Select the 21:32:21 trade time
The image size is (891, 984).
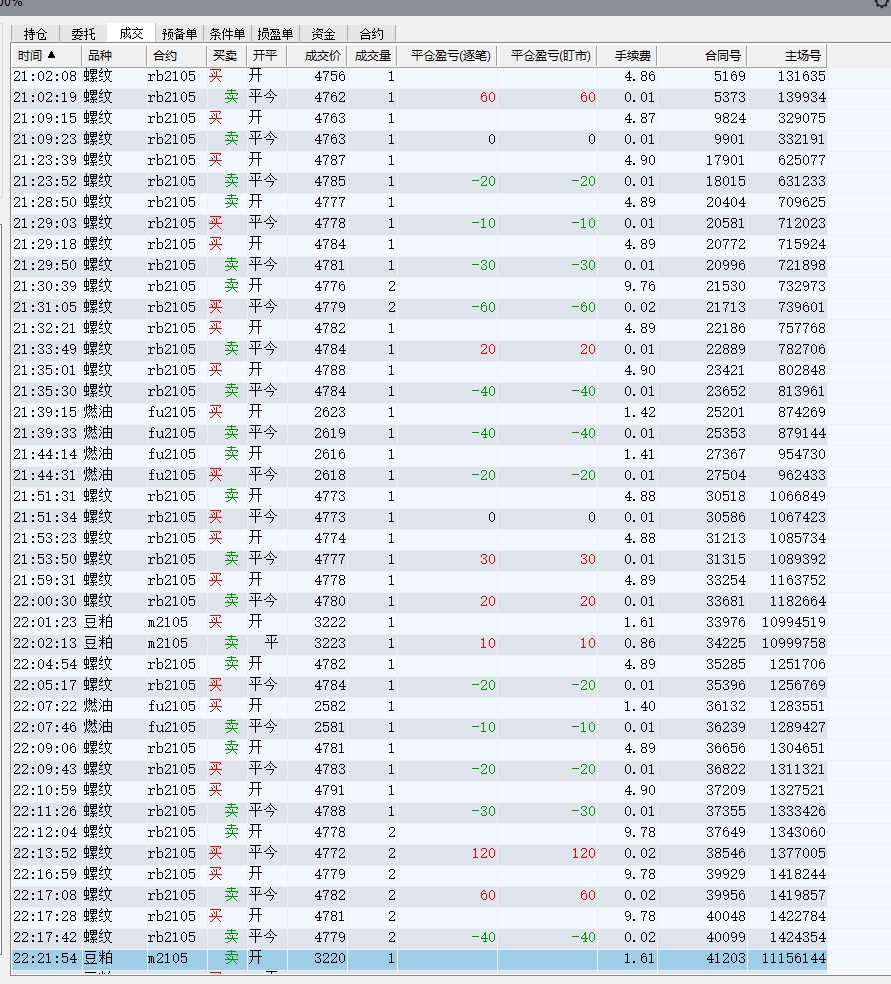point(45,329)
